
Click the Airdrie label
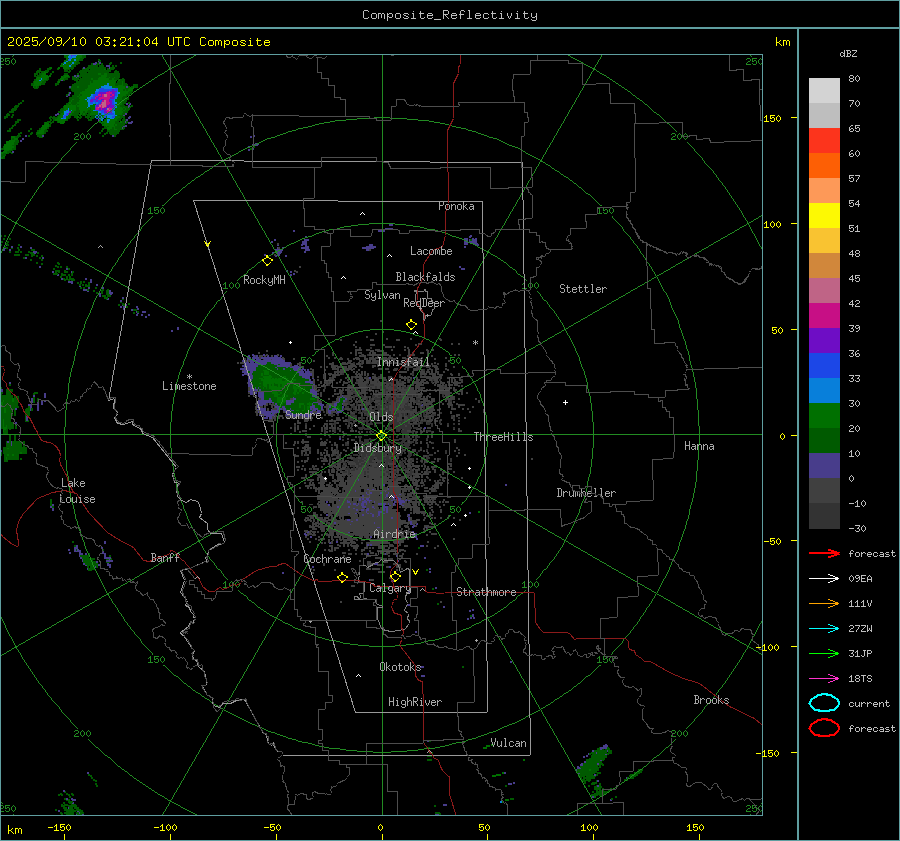pos(394,534)
